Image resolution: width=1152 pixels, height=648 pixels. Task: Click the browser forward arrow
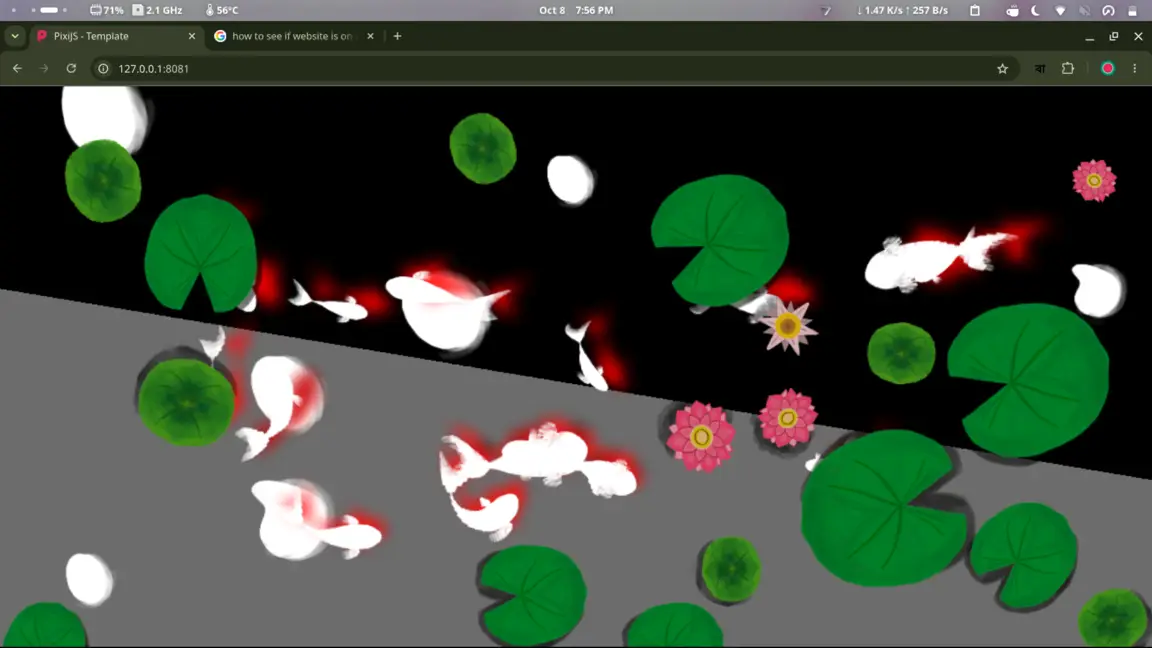(x=44, y=68)
